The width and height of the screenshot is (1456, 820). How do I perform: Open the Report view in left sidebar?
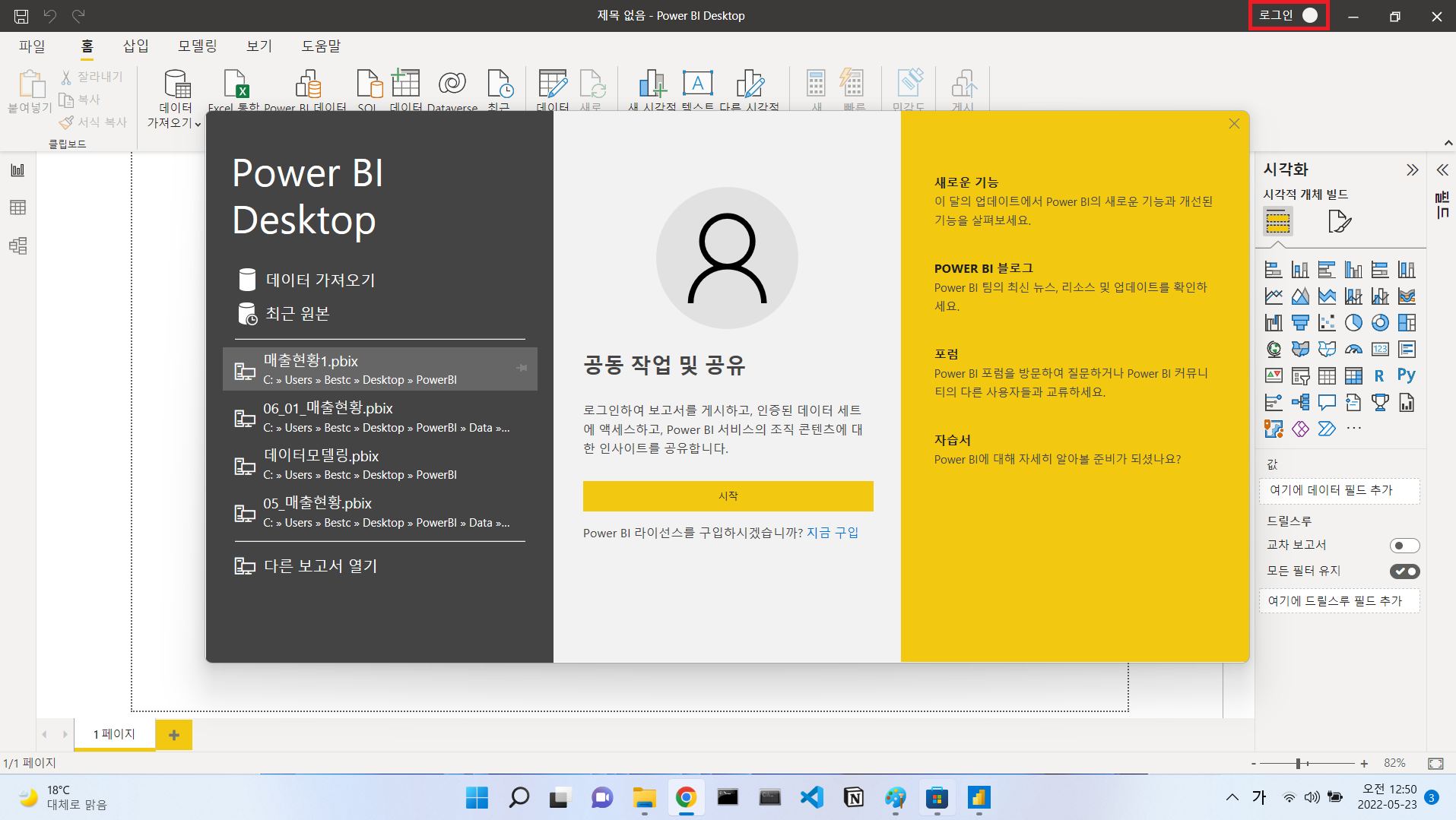[17, 169]
